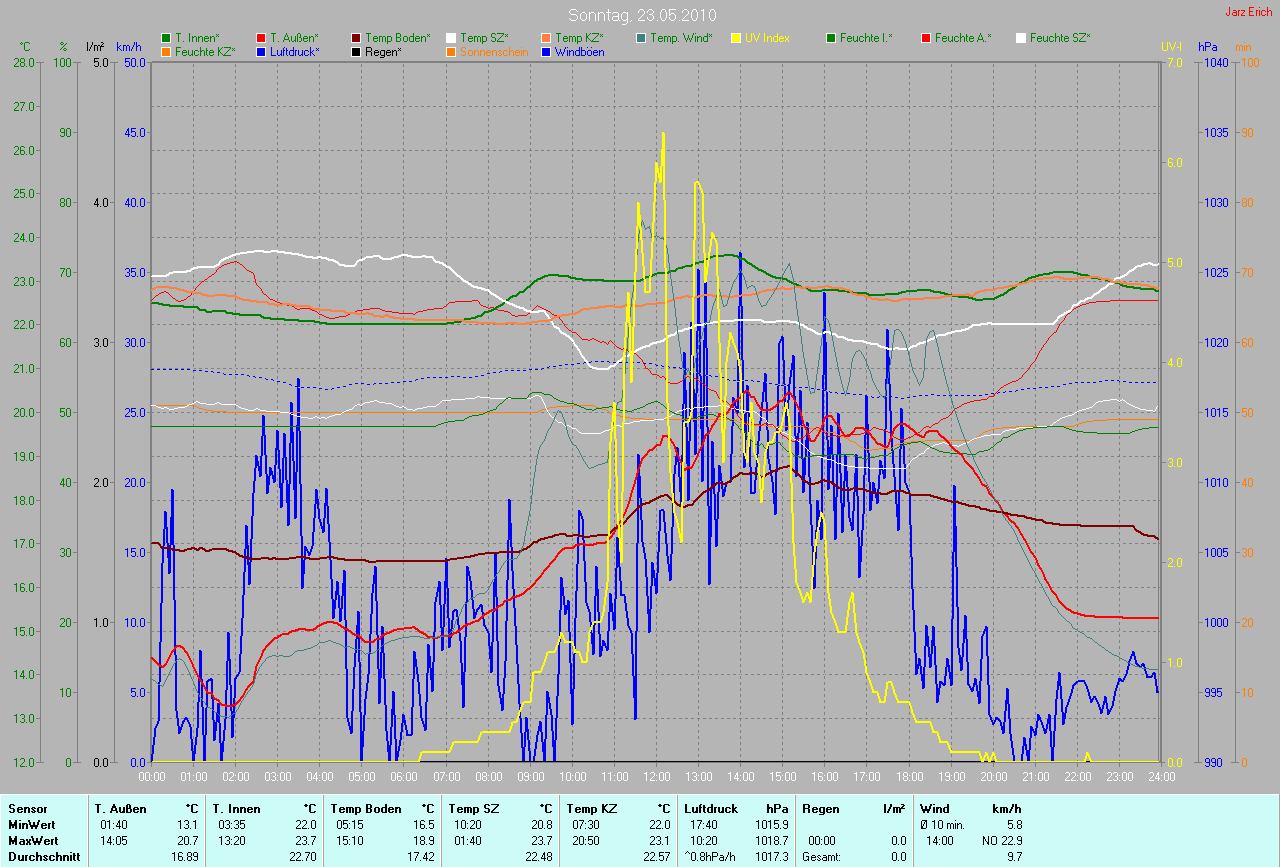The width and height of the screenshot is (1280, 867).
Task: Click the Temp KZ average value '22.57'
Action: tap(658, 857)
